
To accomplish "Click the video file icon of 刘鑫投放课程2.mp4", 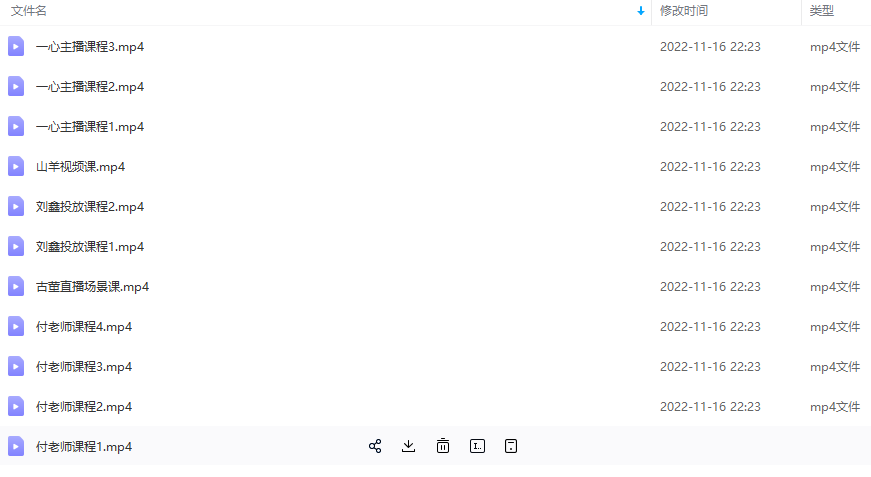I will (x=16, y=206).
